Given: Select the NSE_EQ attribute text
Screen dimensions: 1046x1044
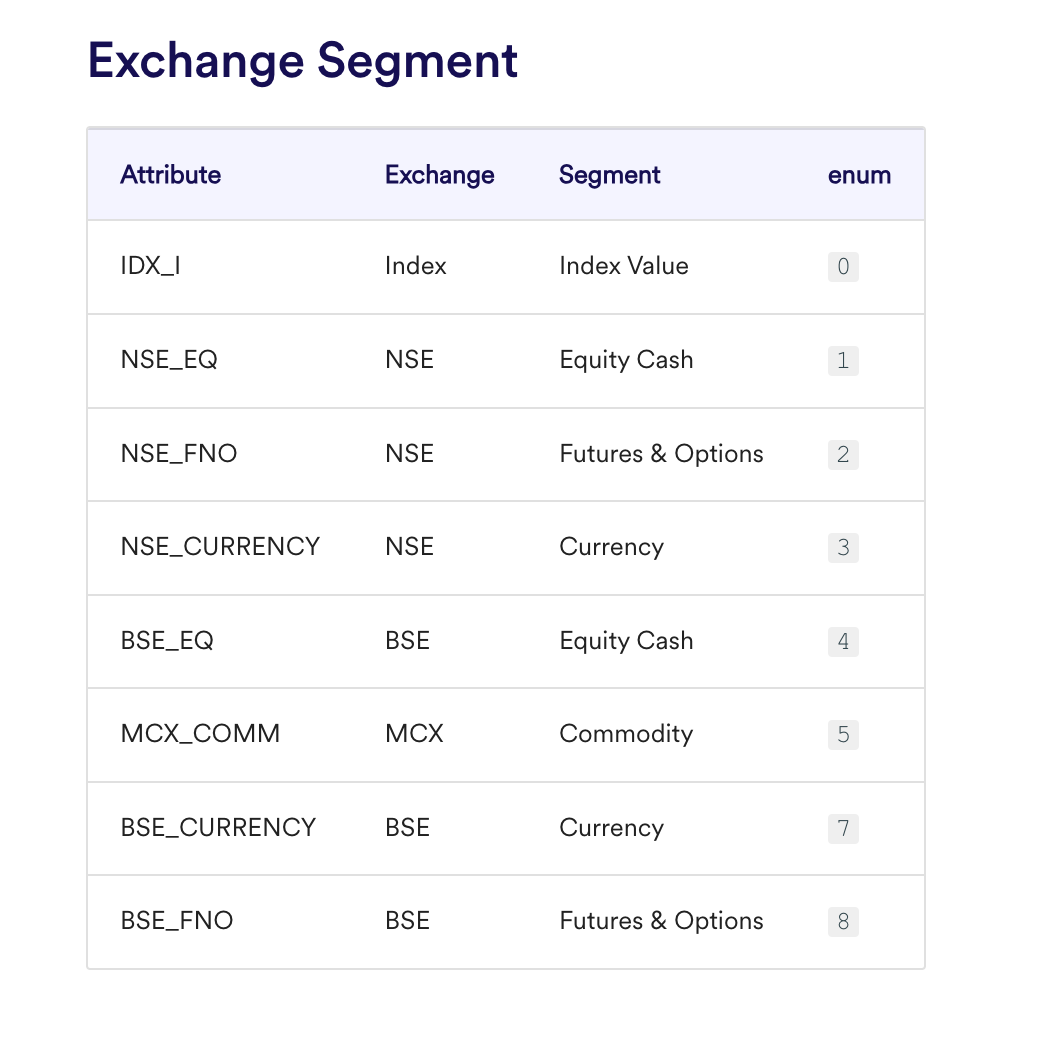Looking at the screenshot, I should (169, 360).
